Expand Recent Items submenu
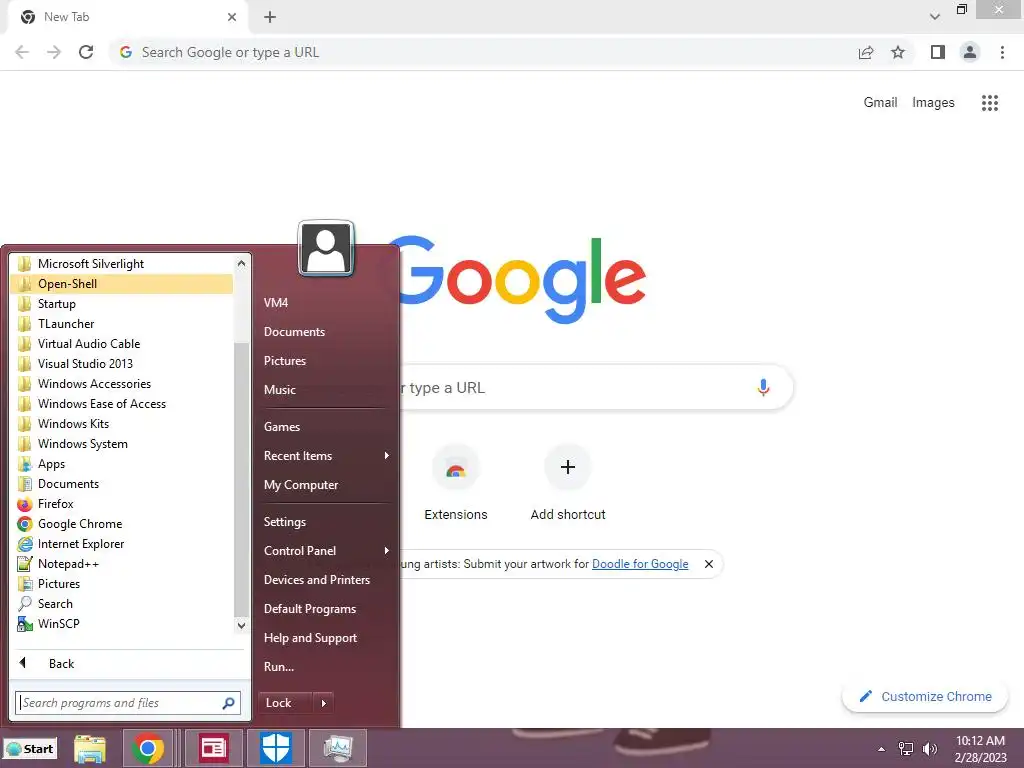1024x768 pixels. click(326, 456)
